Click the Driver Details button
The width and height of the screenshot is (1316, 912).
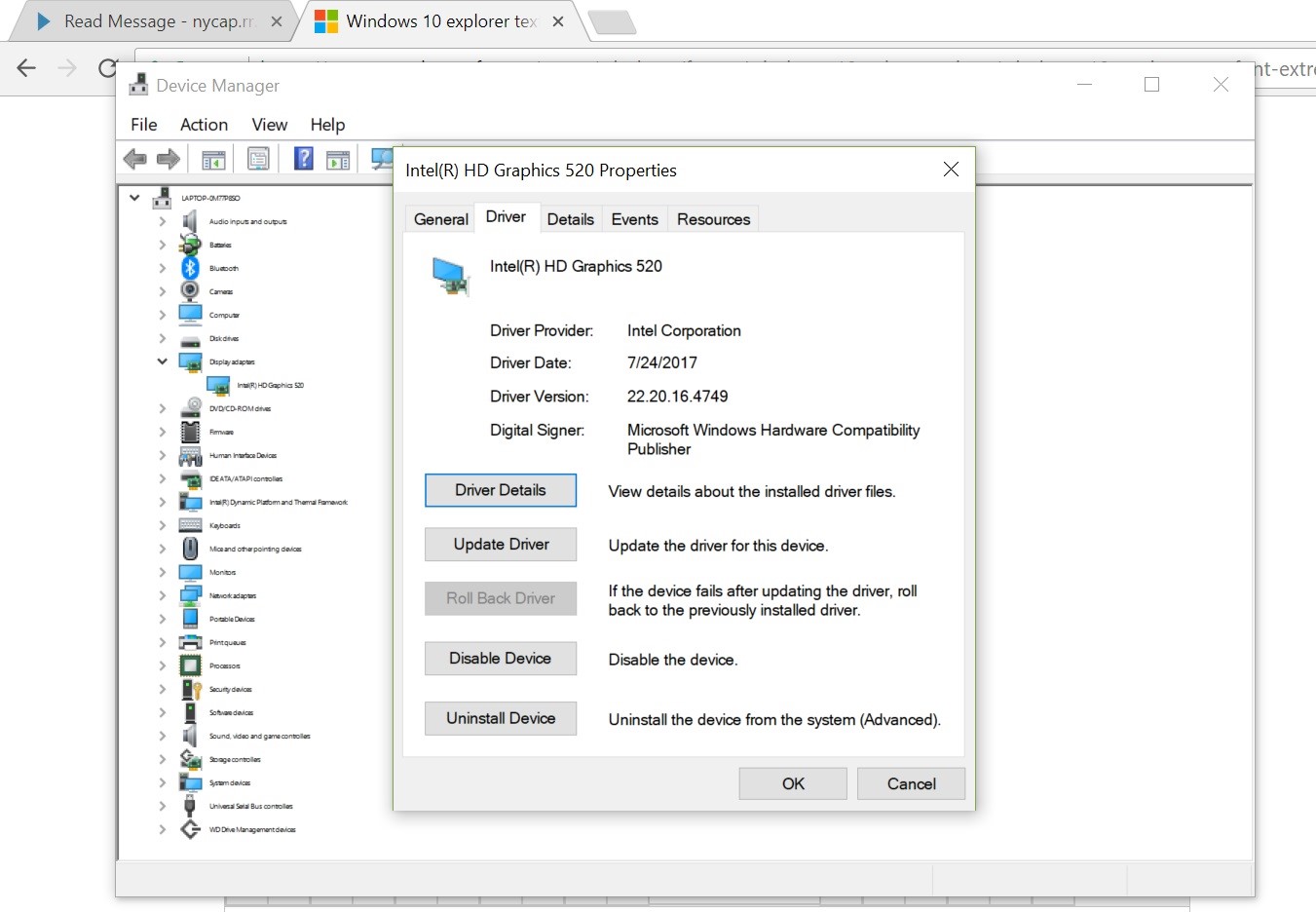tap(501, 490)
